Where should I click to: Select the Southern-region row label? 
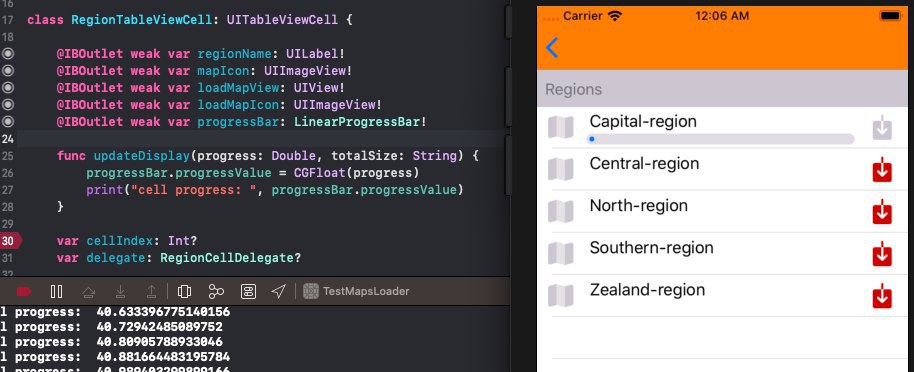[x=651, y=247]
